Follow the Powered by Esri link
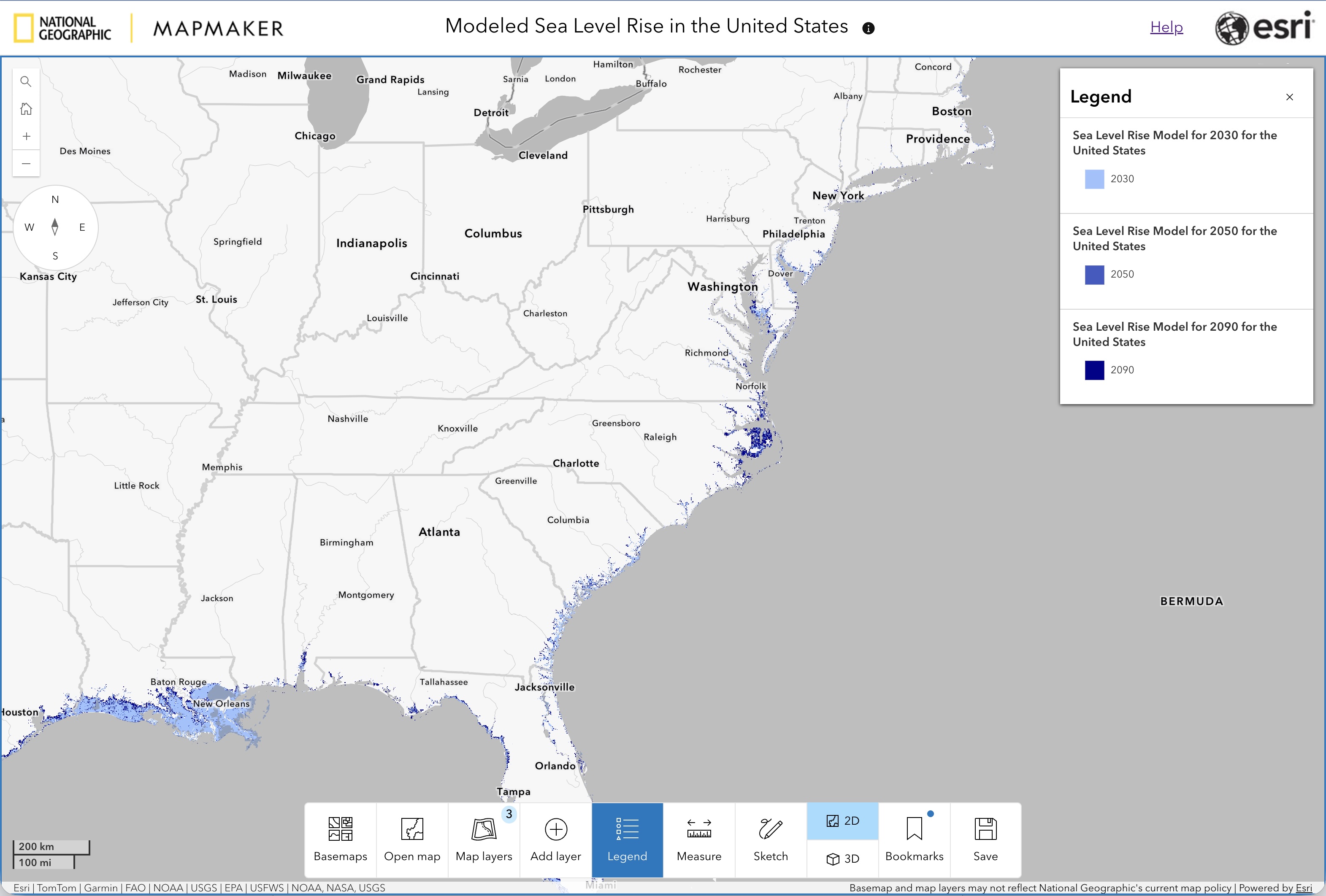Image resolution: width=1326 pixels, height=896 pixels. pos(1304,888)
